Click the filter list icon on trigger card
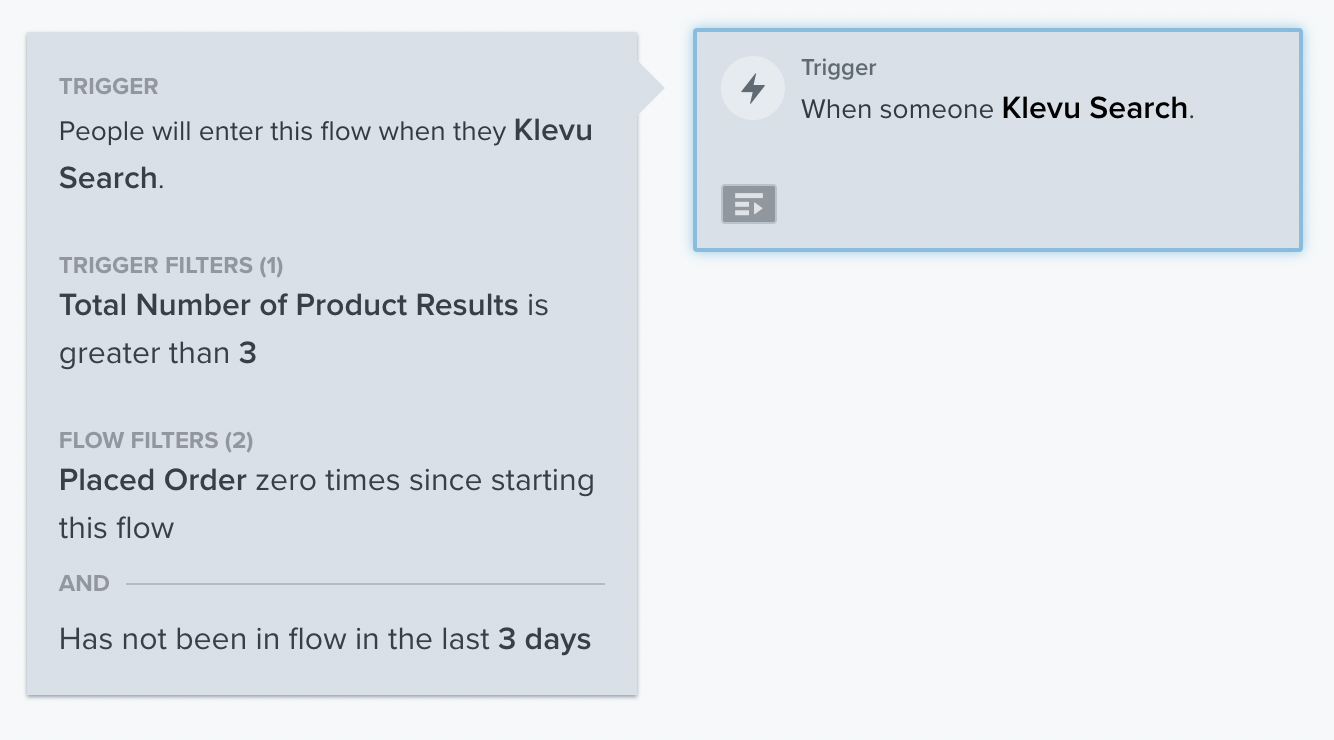The width and height of the screenshot is (1334, 740). [x=749, y=204]
